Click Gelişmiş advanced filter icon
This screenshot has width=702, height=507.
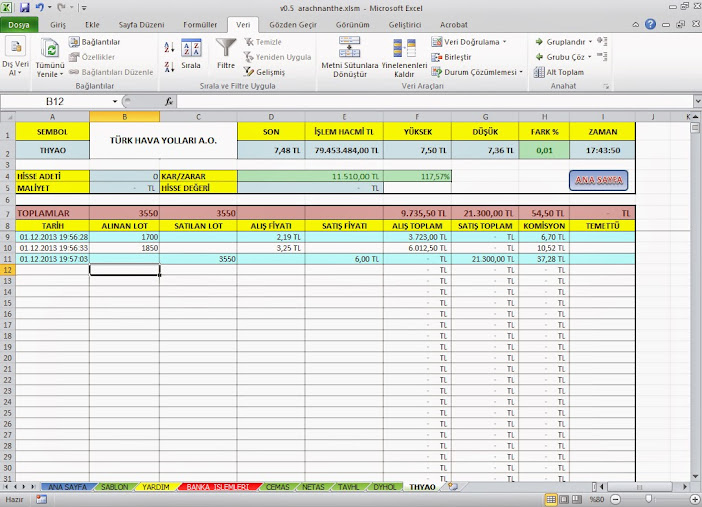248,72
